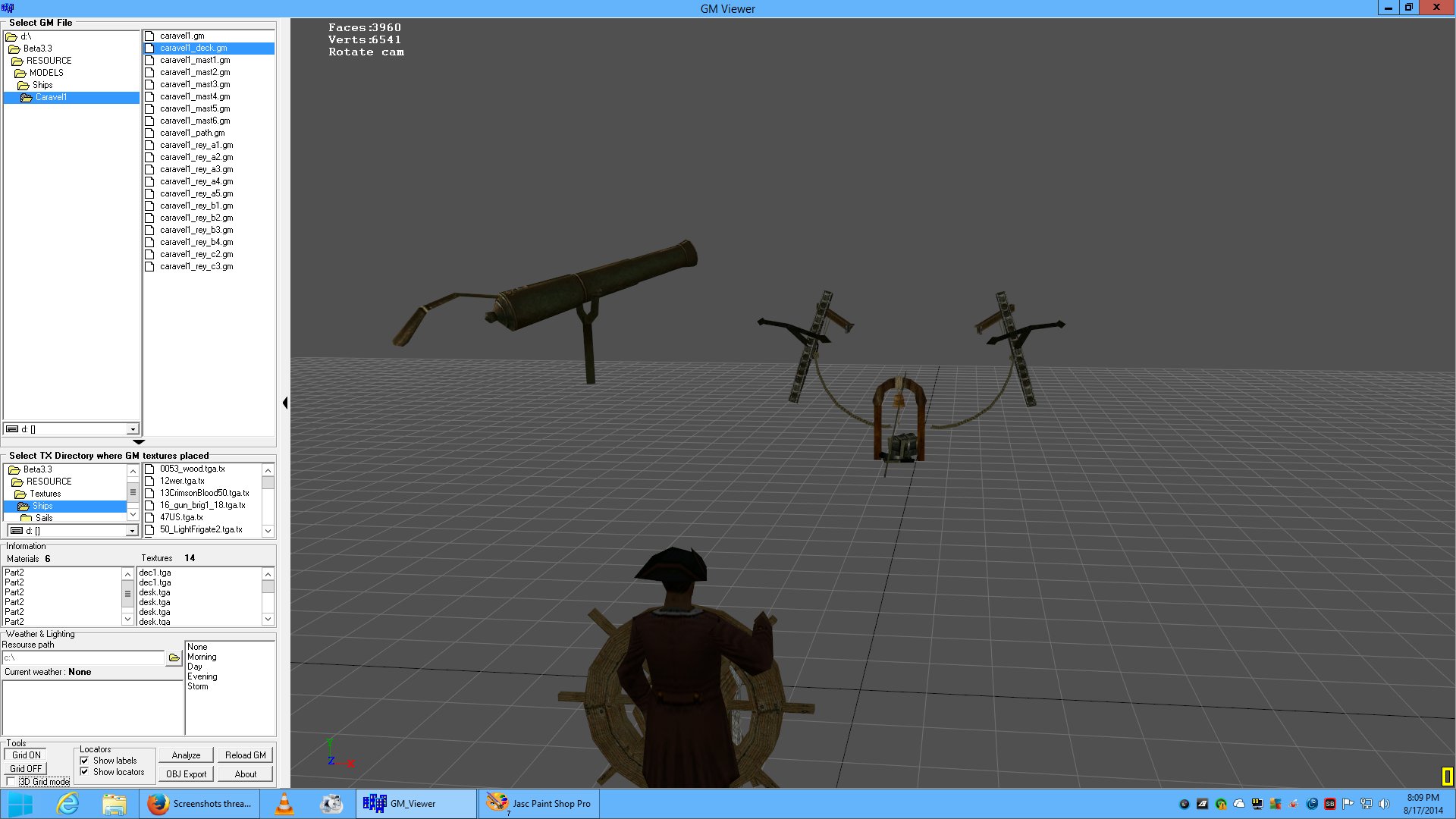The width and height of the screenshot is (1456, 819).
Task: Select the Evening weather option
Action: pyautogui.click(x=202, y=677)
